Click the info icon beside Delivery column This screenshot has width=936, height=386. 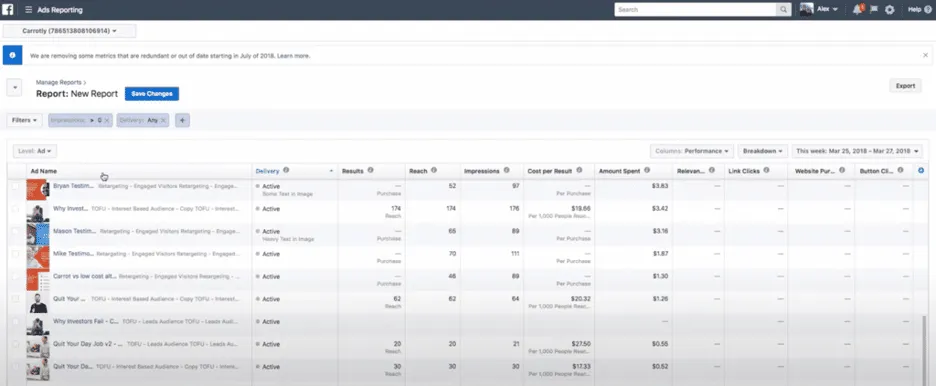(286, 171)
